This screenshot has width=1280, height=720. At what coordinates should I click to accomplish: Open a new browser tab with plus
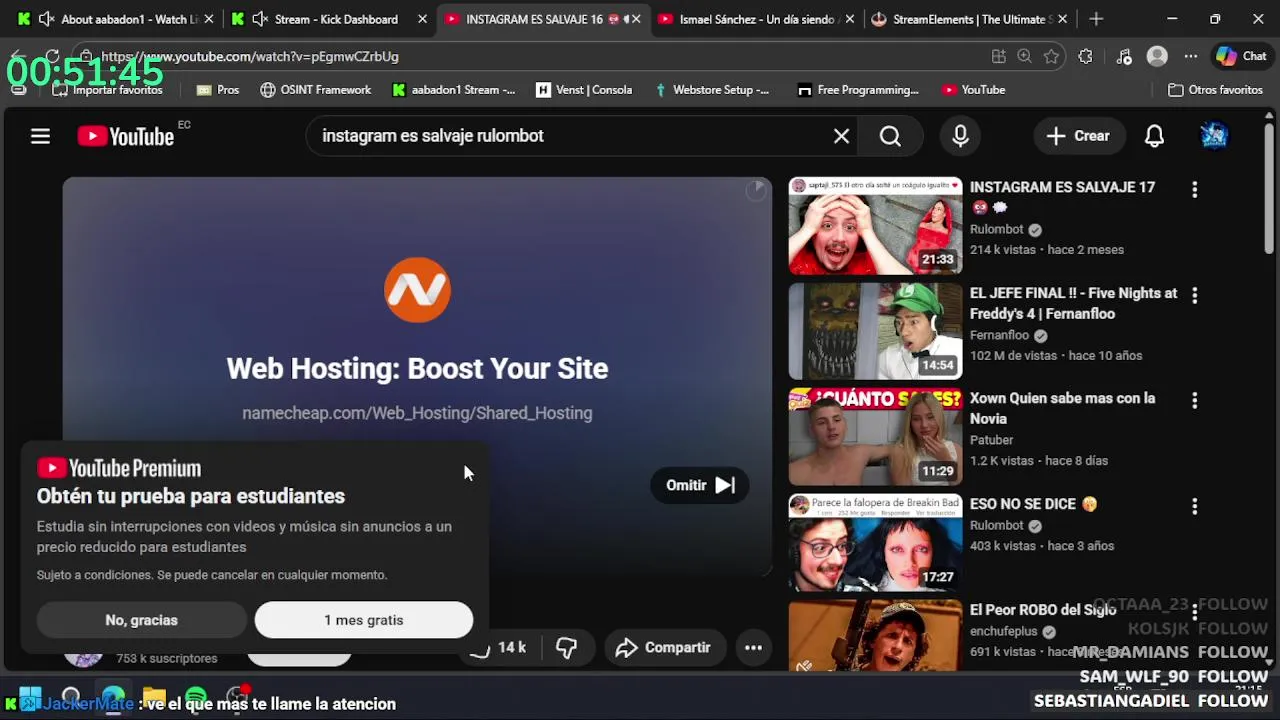pos(1096,19)
